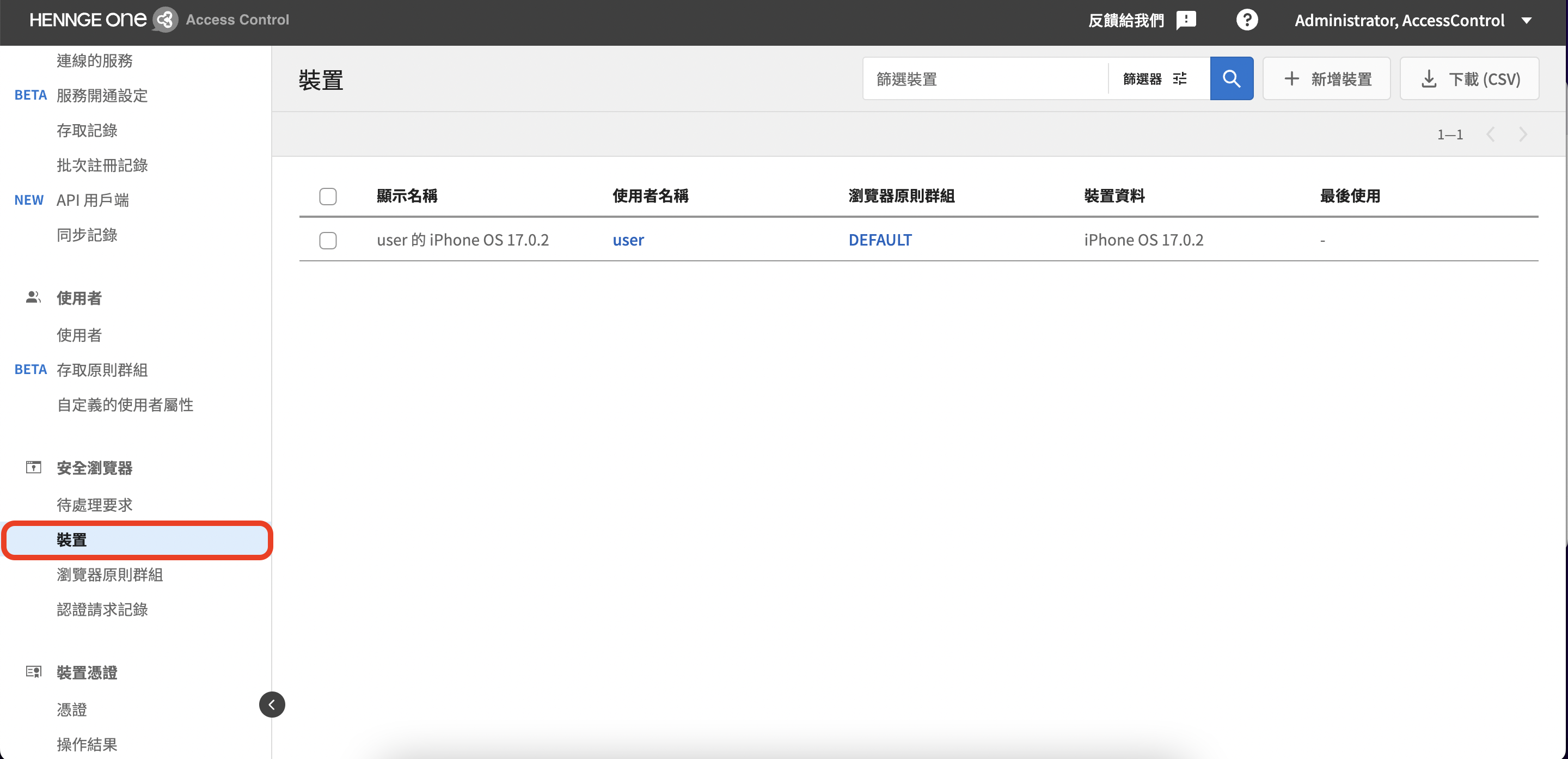
Task: Open the DEFAULT browser policy group link
Action: (x=880, y=240)
